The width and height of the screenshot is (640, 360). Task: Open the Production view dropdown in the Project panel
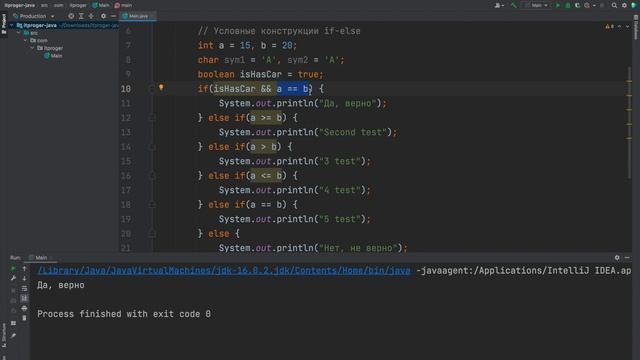tap(34, 16)
